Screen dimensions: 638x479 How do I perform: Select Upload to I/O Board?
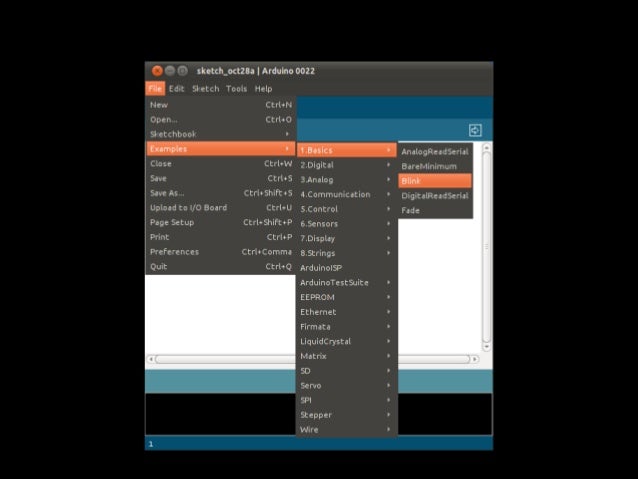pyautogui.click(x=221, y=207)
